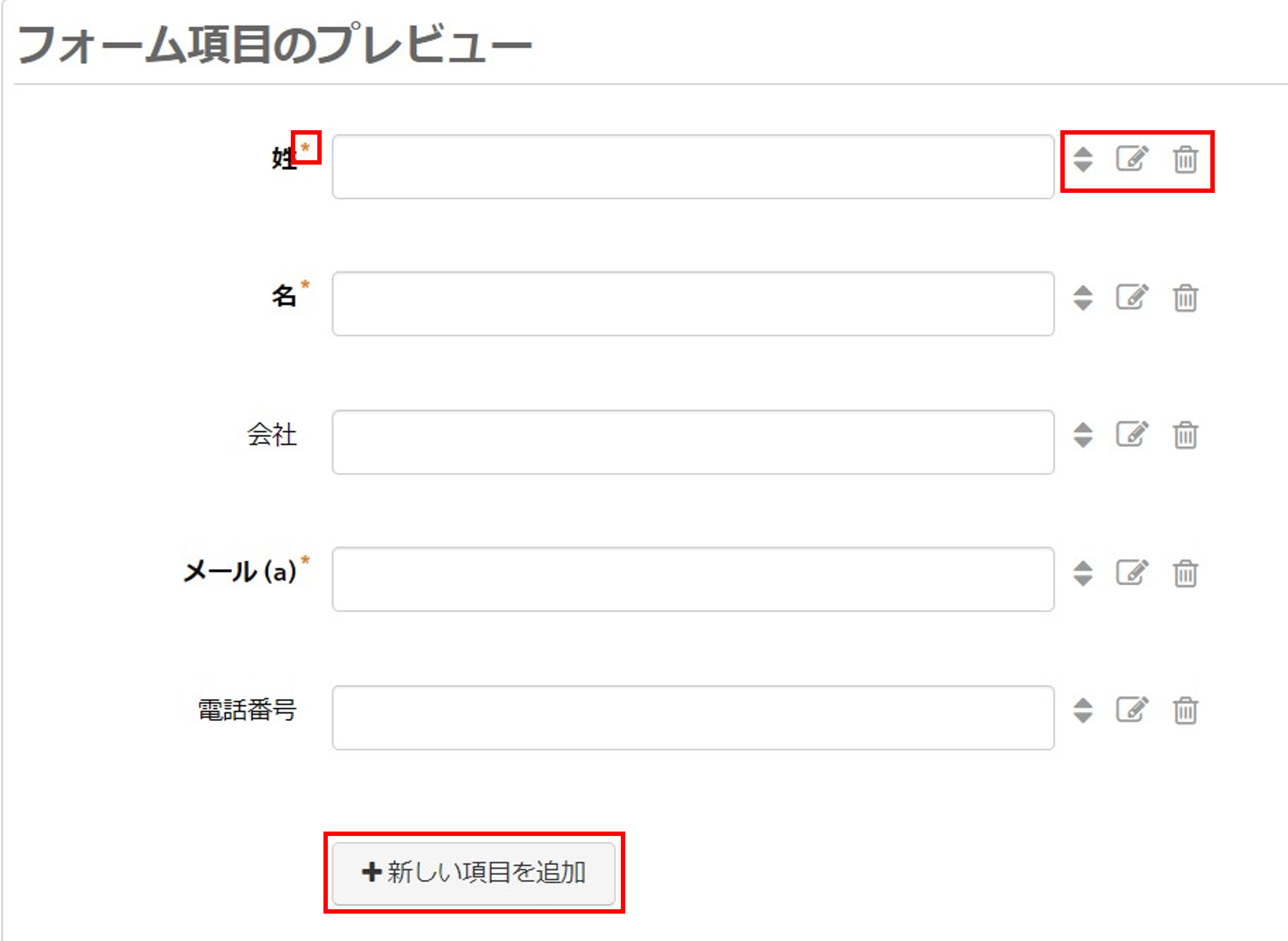Screen dimensions: 1288x941
Task: Edit the 電話番号 field
Action: click(x=1132, y=710)
